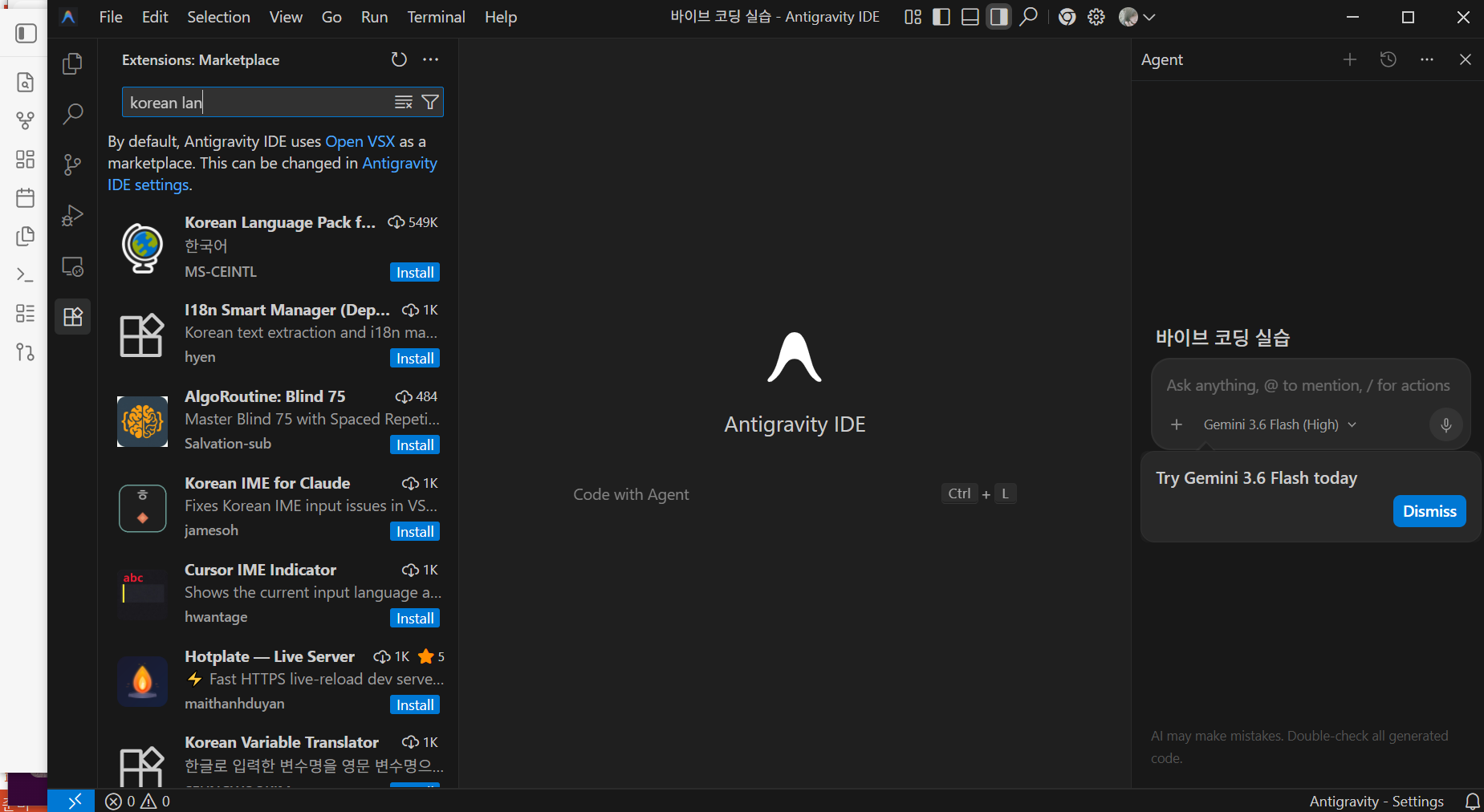Image resolution: width=1484 pixels, height=812 pixels.
Task: Click the file search icon in left window
Action: (26, 82)
